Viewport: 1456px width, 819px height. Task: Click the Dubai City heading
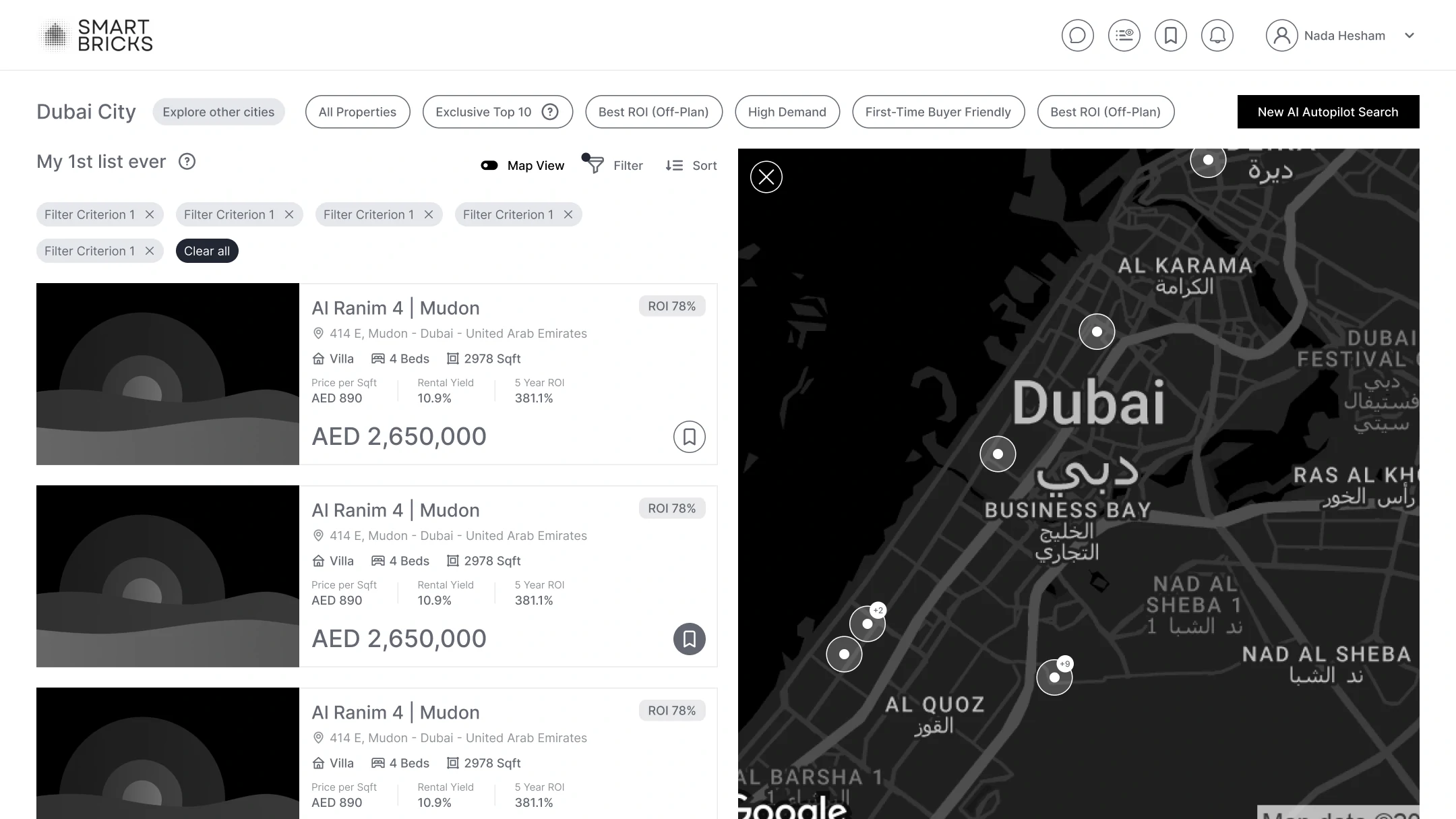86,112
